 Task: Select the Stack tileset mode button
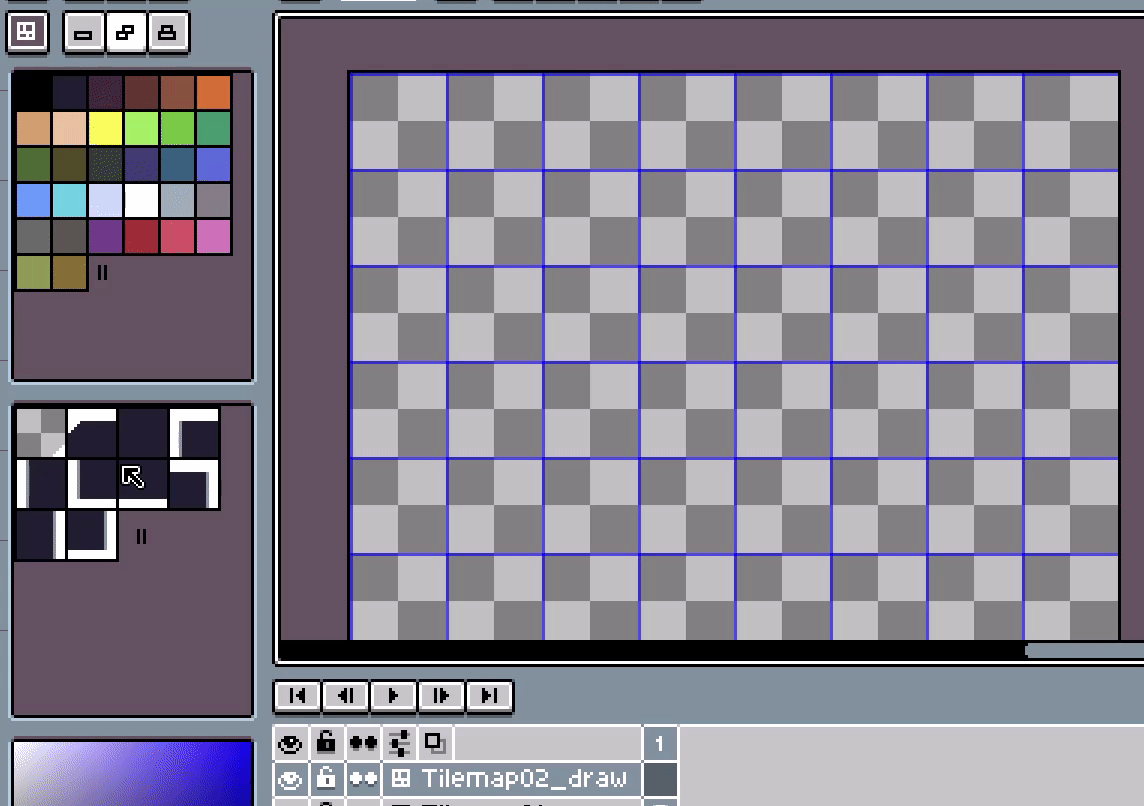coord(167,33)
